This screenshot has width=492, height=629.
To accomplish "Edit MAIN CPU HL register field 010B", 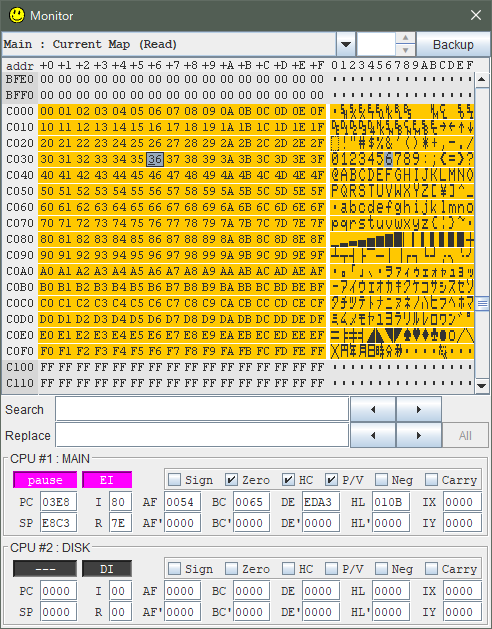I will point(390,501).
